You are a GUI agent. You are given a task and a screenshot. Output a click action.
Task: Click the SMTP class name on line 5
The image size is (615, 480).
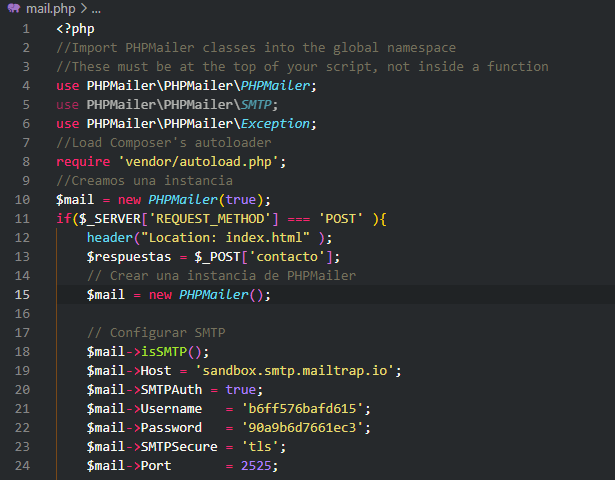tap(256, 105)
